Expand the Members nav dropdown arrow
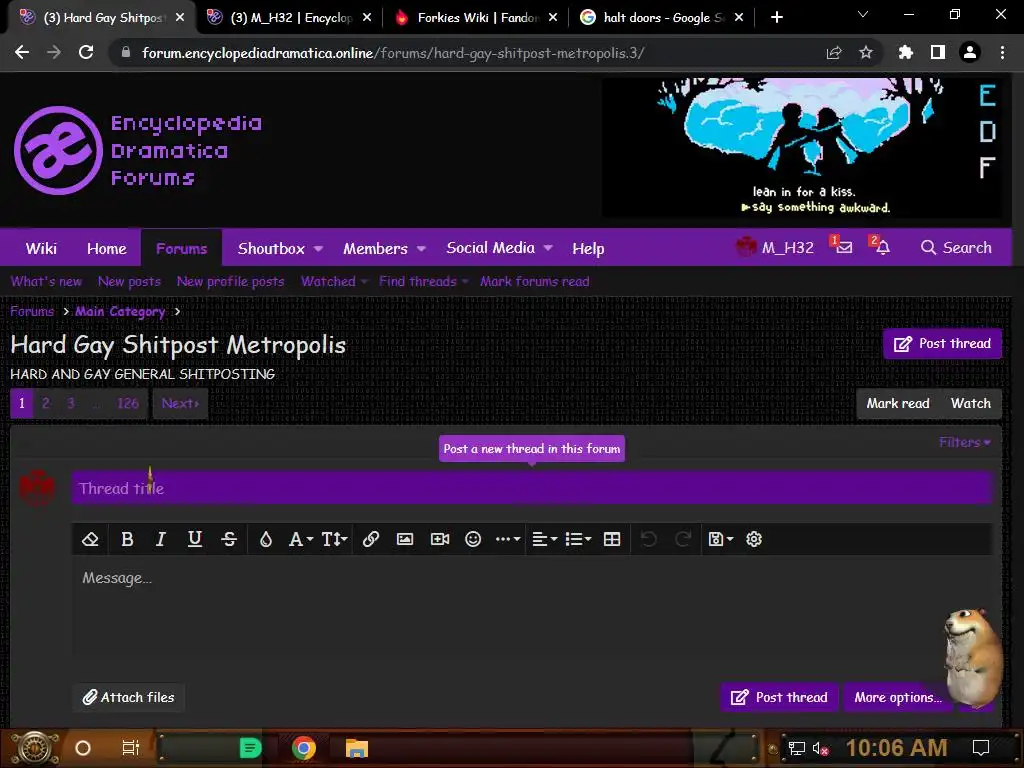1024x768 pixels. (421, 249)
